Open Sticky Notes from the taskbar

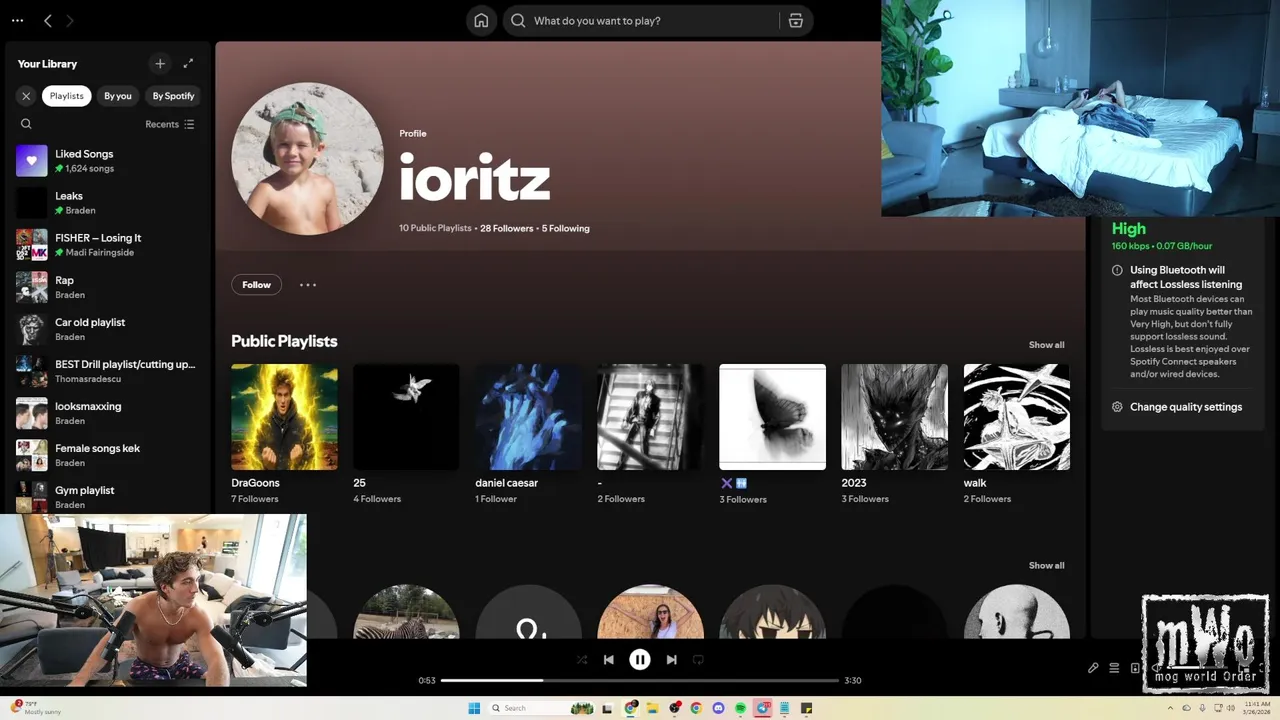[806, 708]
